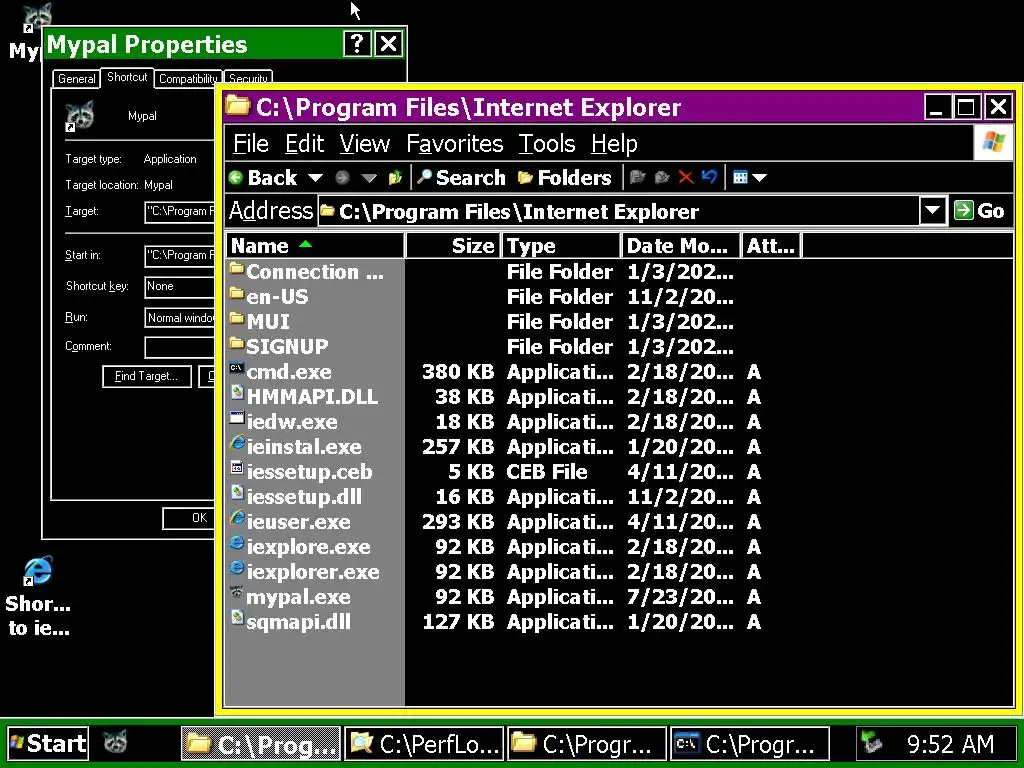Click the help question mark button in Properties

[x=357, y=44]
